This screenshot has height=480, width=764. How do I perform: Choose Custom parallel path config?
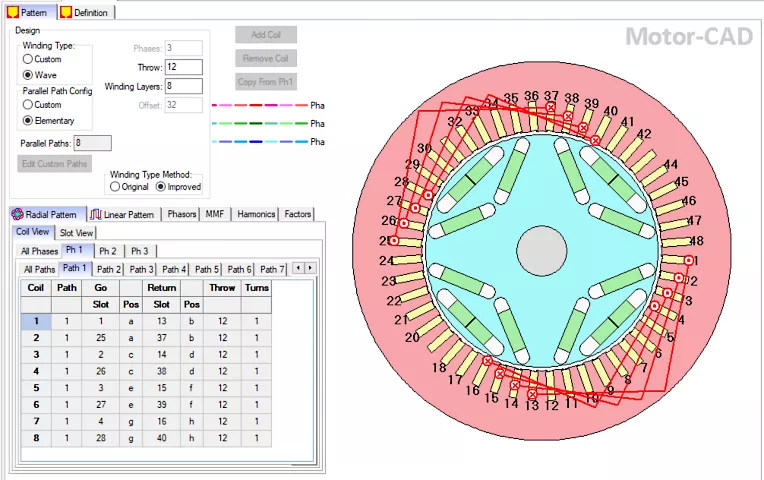pyautogui.click(x=29, y=105)
